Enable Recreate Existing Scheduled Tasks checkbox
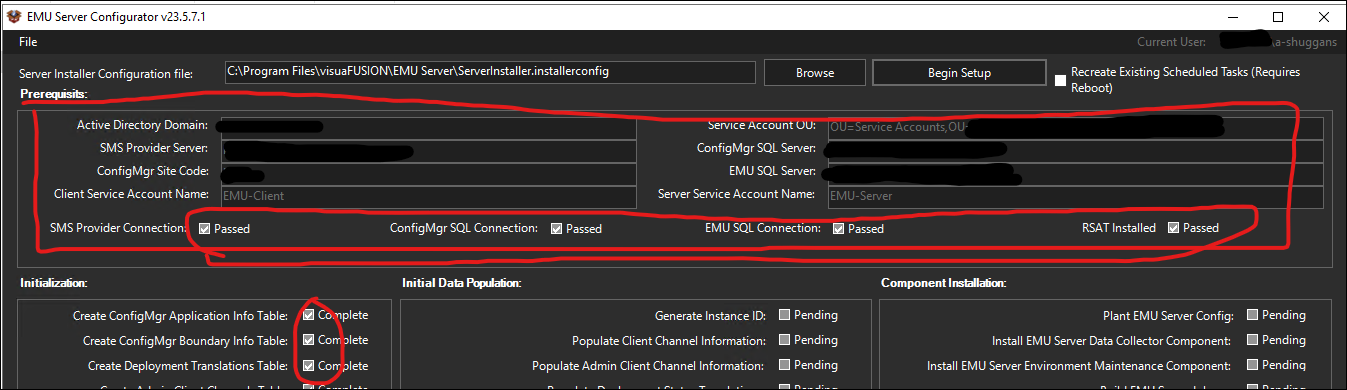1347x390 pixels. [1062, 80]
